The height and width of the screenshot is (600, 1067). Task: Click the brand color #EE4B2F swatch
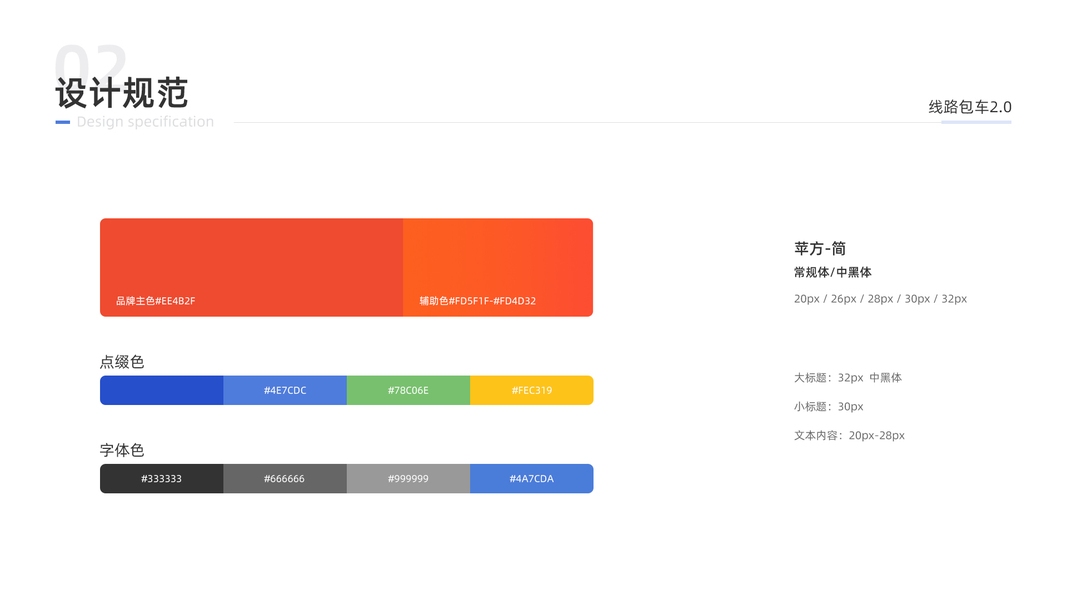[251, 267]
